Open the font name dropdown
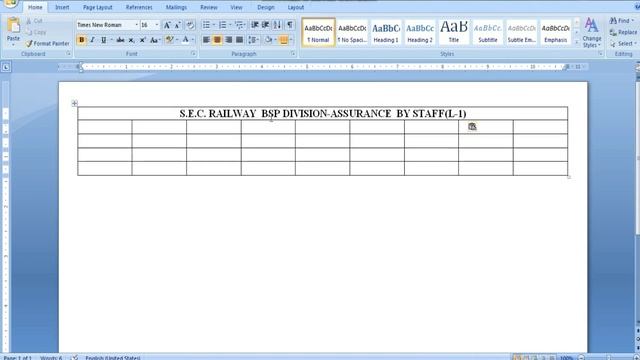 click(x=136, y=25)
